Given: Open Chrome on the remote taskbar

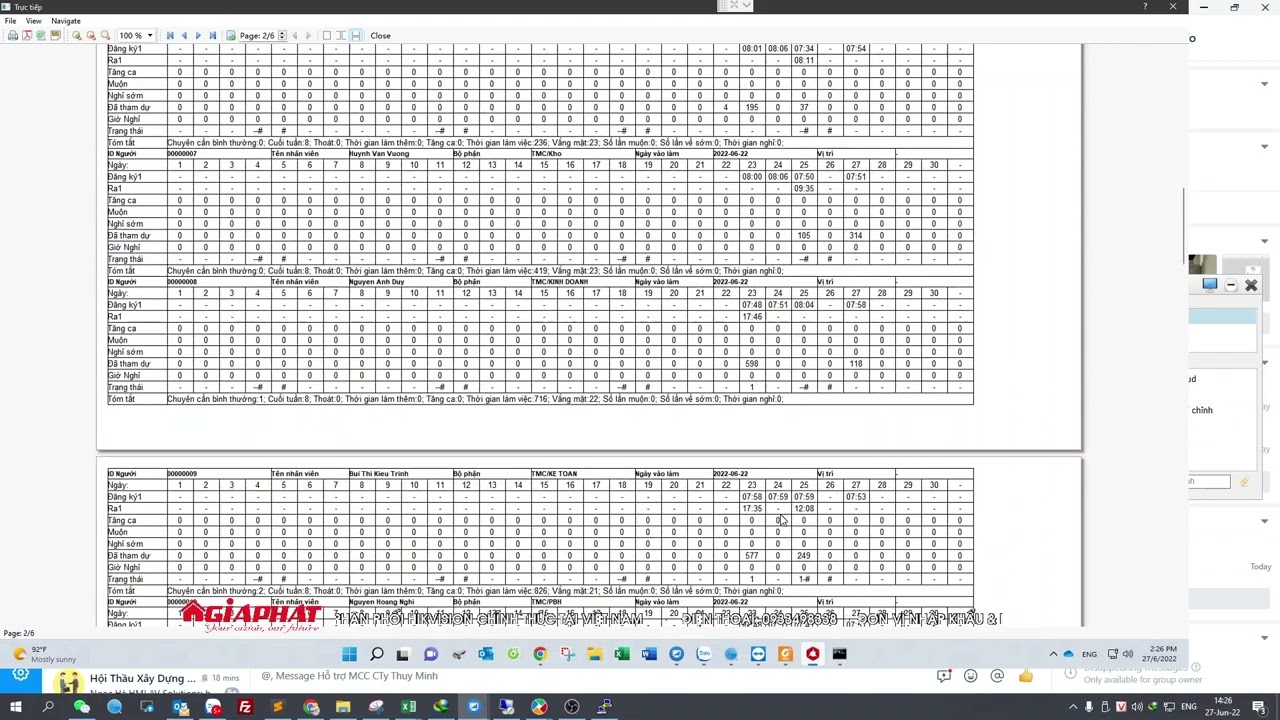Looking at the screenshot, I should [540, 655].
